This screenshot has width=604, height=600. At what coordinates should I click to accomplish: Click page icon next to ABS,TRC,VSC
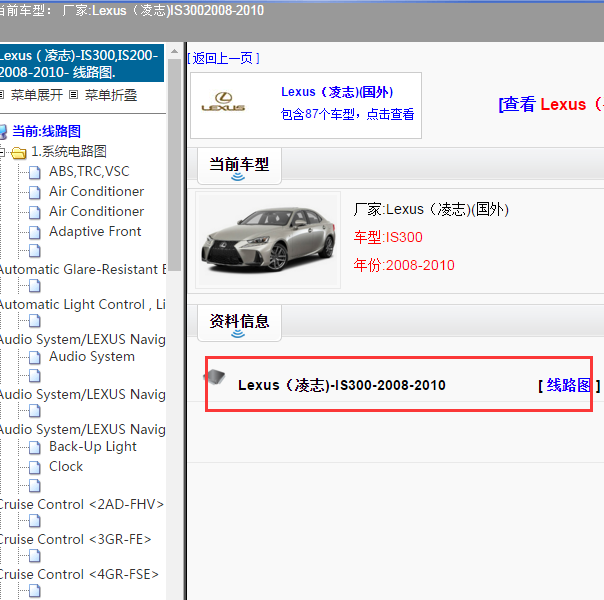pyautogui.click(x=35, y=173)
